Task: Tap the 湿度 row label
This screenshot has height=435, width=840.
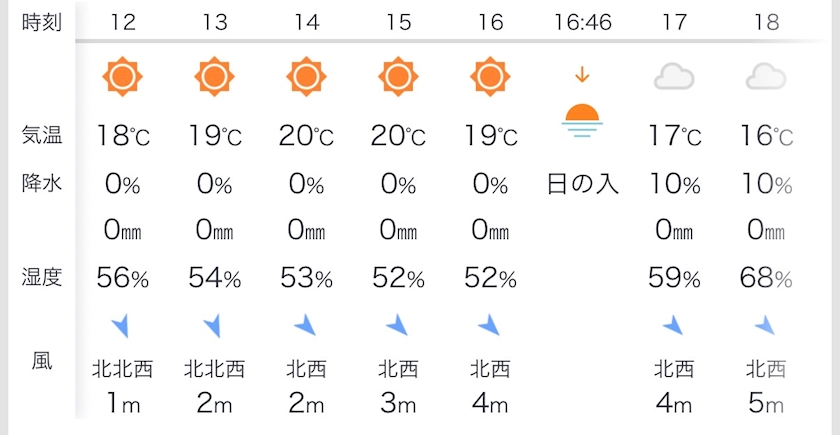Action: [x=42, y=277]
